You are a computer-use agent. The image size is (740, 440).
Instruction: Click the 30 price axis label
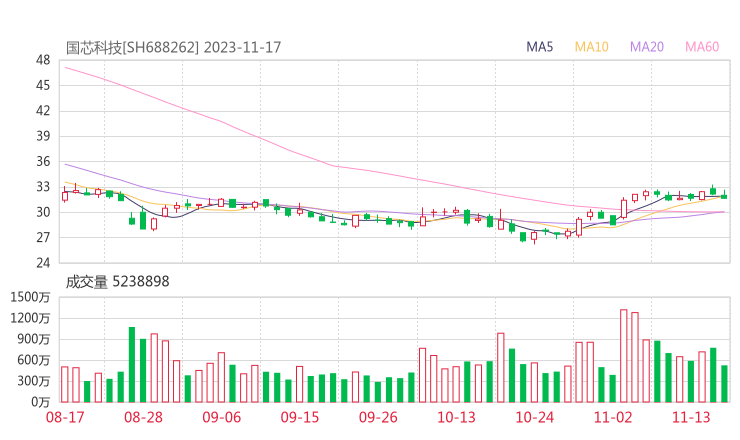[x=43, y=212]
